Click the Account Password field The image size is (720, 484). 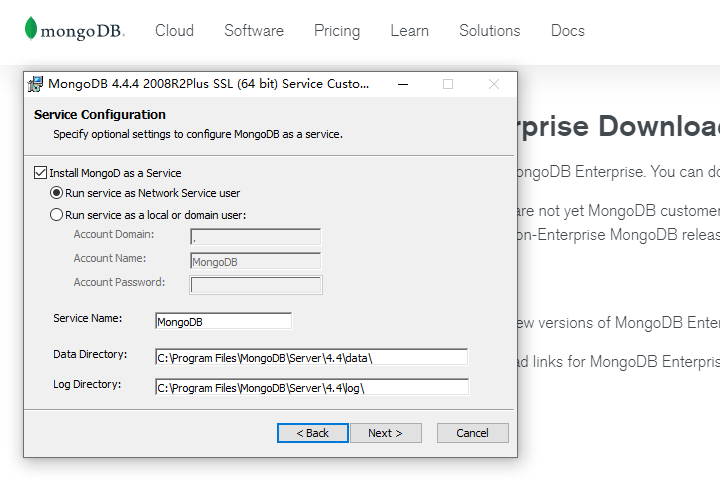click(x=256, y=285)
